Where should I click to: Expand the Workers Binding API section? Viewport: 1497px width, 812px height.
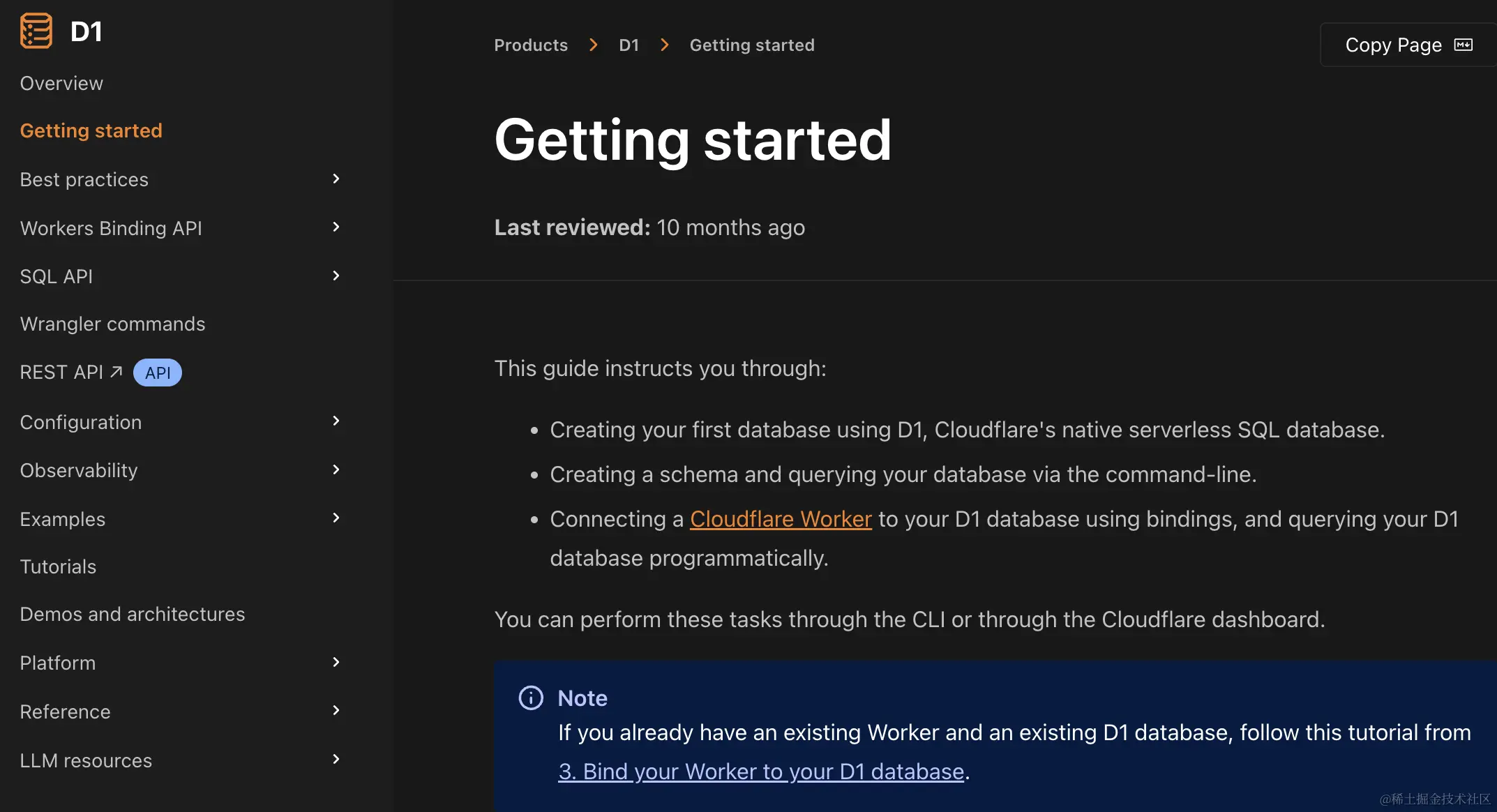[x=336, y=227]
